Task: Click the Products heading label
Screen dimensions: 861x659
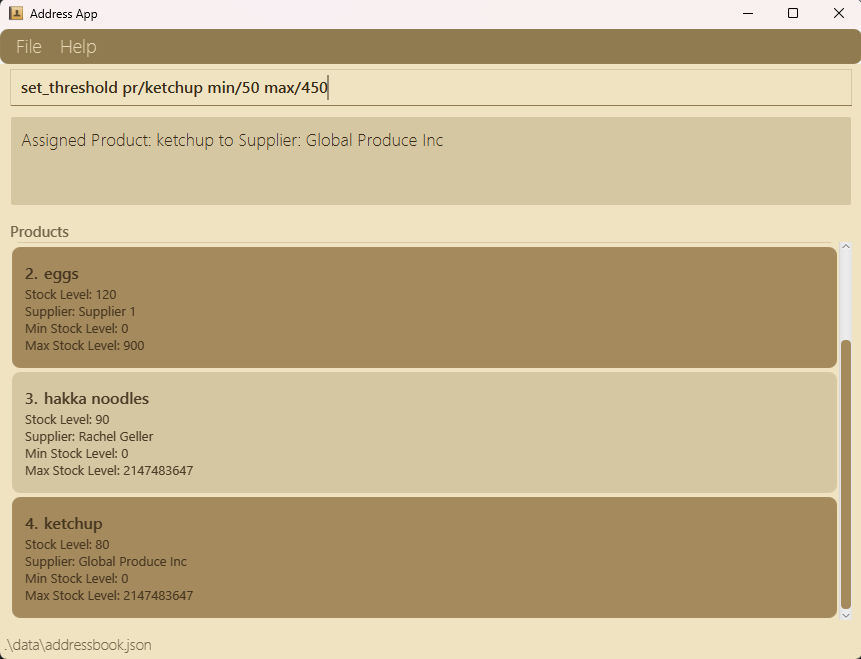Action: (40, 232)
